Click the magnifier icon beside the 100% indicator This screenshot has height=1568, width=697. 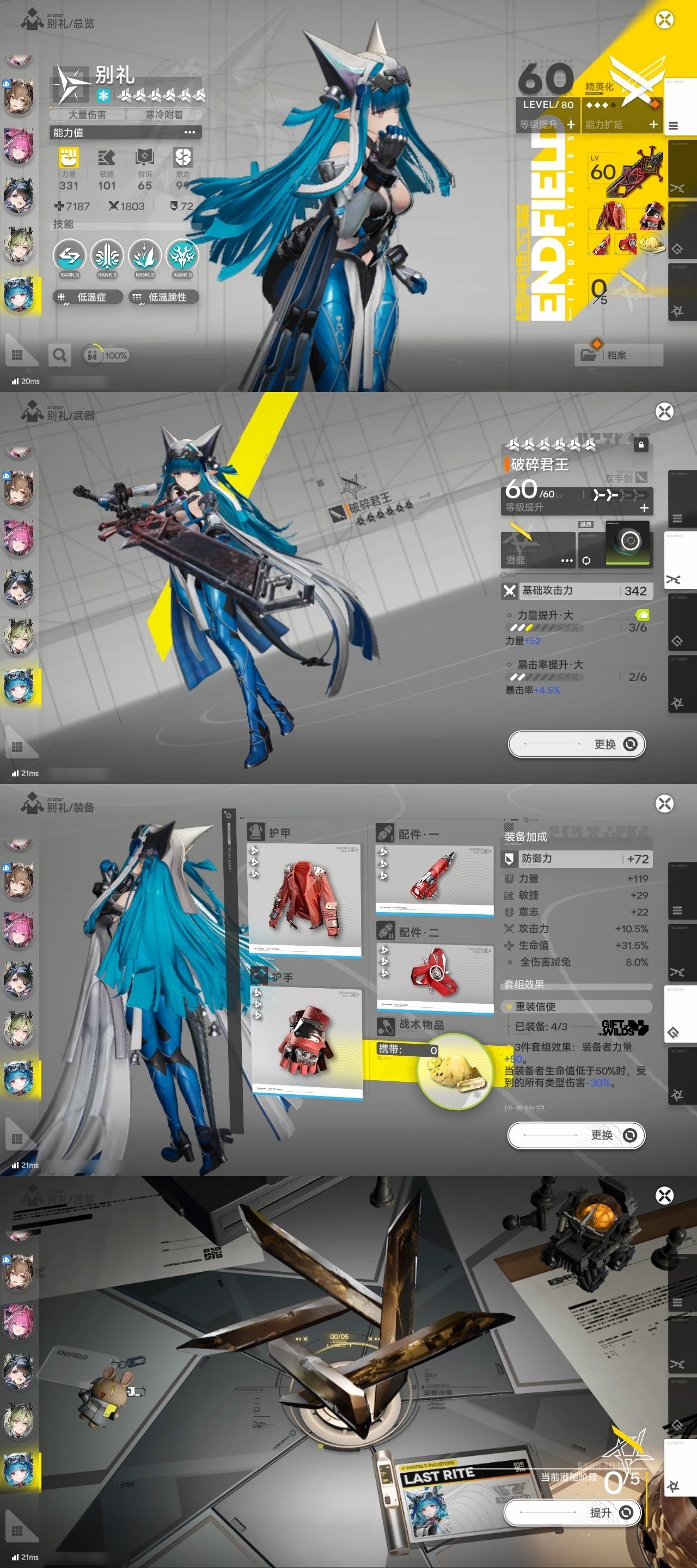pos(60,355)
